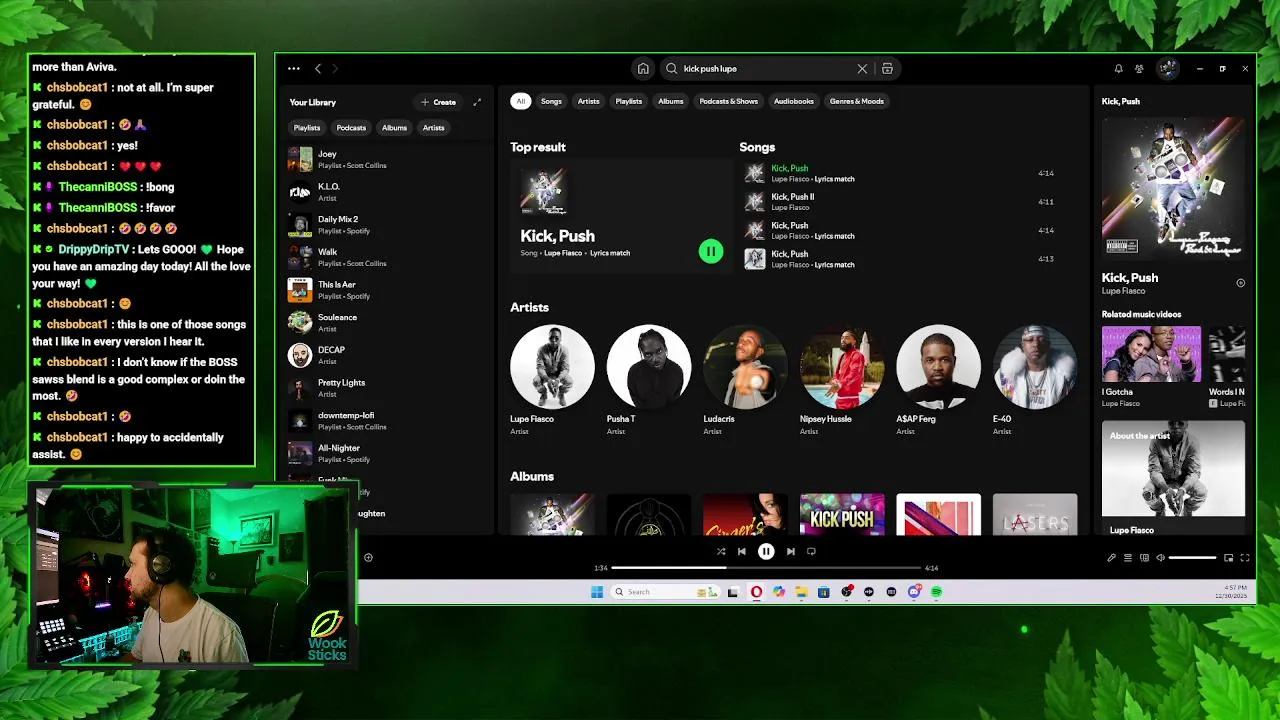Open the Joey playlist

(x=385, y=159)
